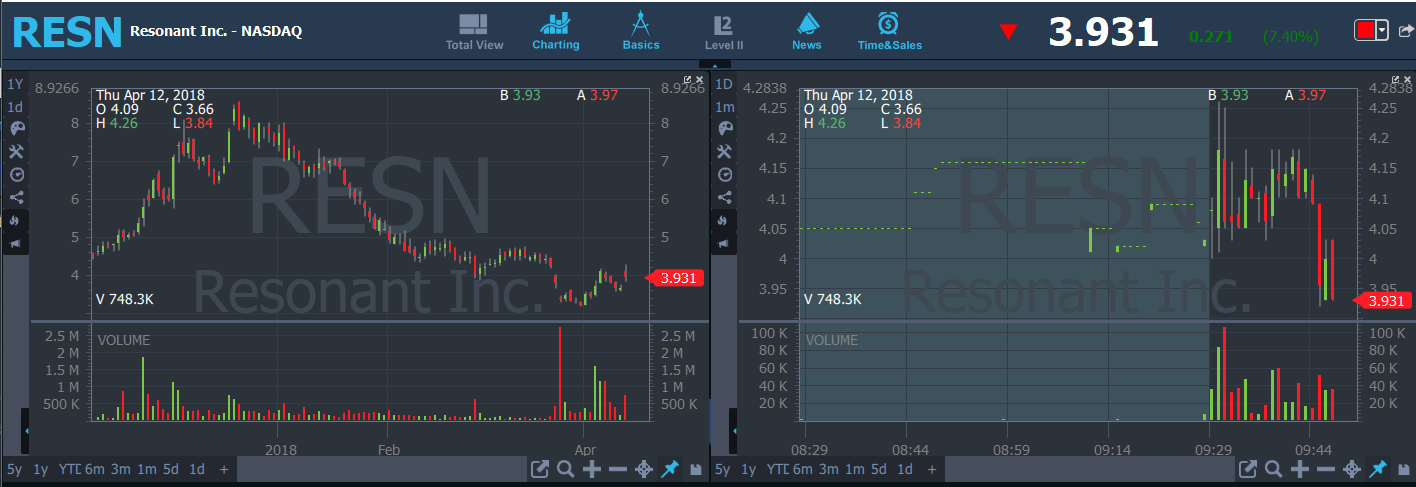Click the share icon on left chart
Viewport: 1416px width, 487px height.
[16, 197]
